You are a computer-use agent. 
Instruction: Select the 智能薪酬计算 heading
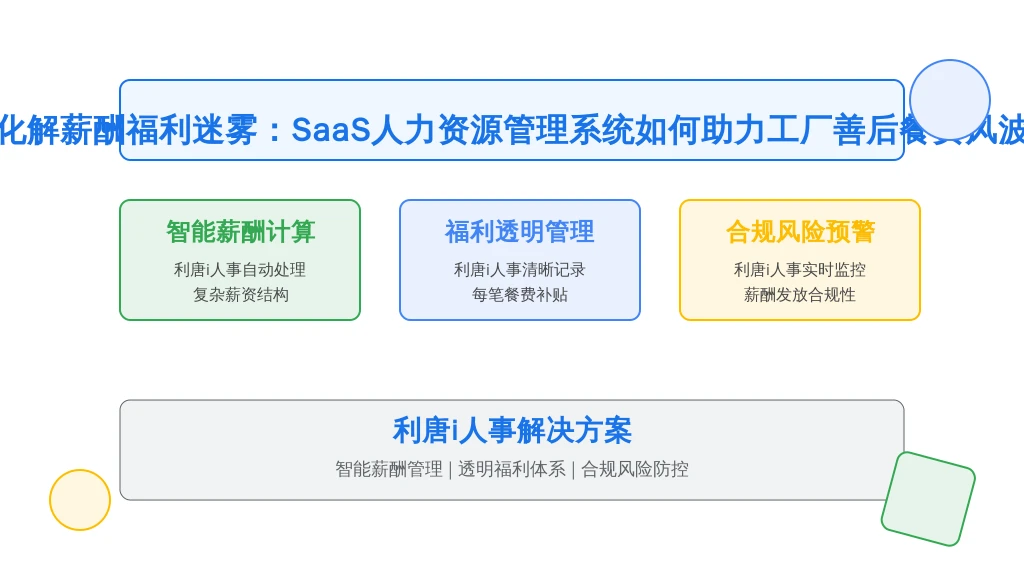[240, 232]
